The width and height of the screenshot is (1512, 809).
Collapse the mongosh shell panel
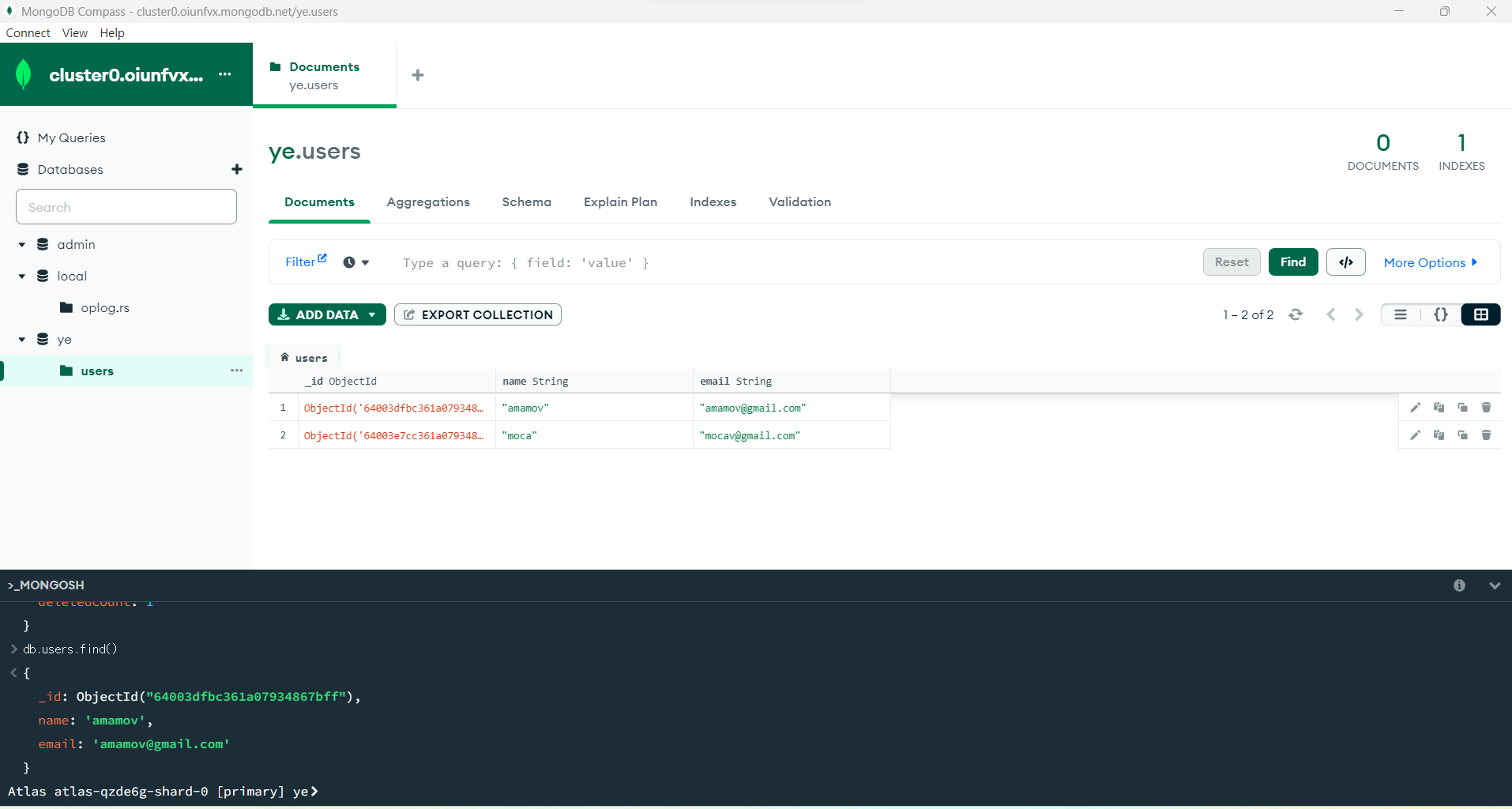tap(1495, 585)
